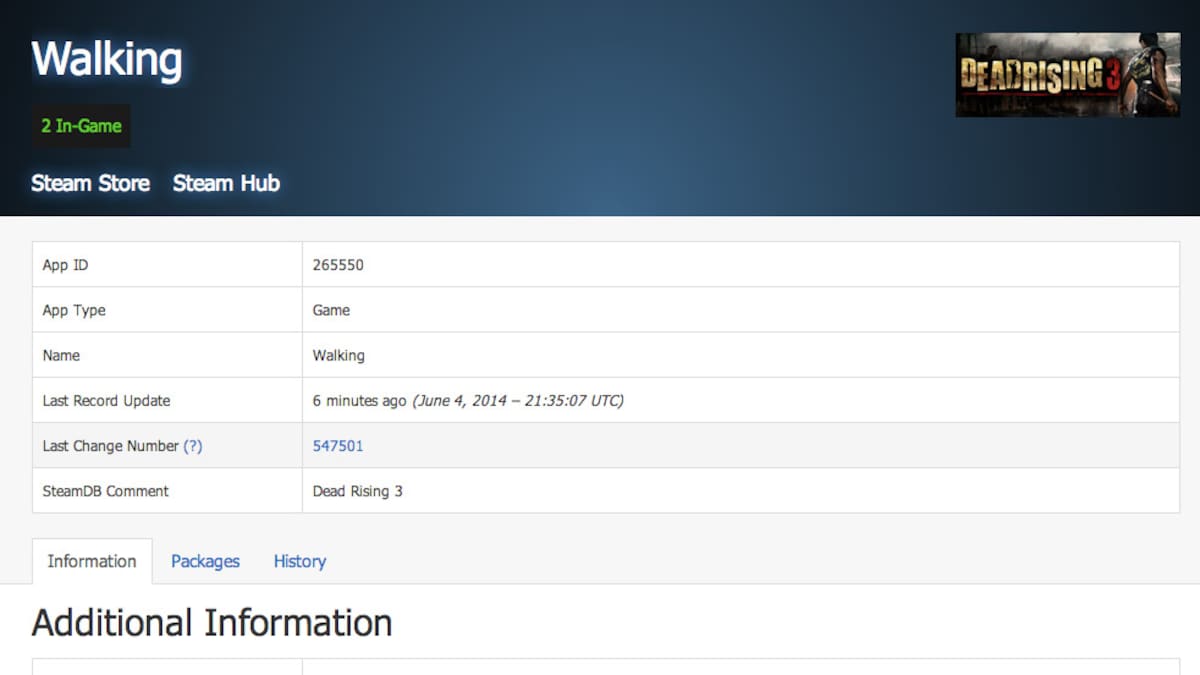Open the Steam Store link
The width and height of the screenshot is (1200, 675).
(91, 183)
